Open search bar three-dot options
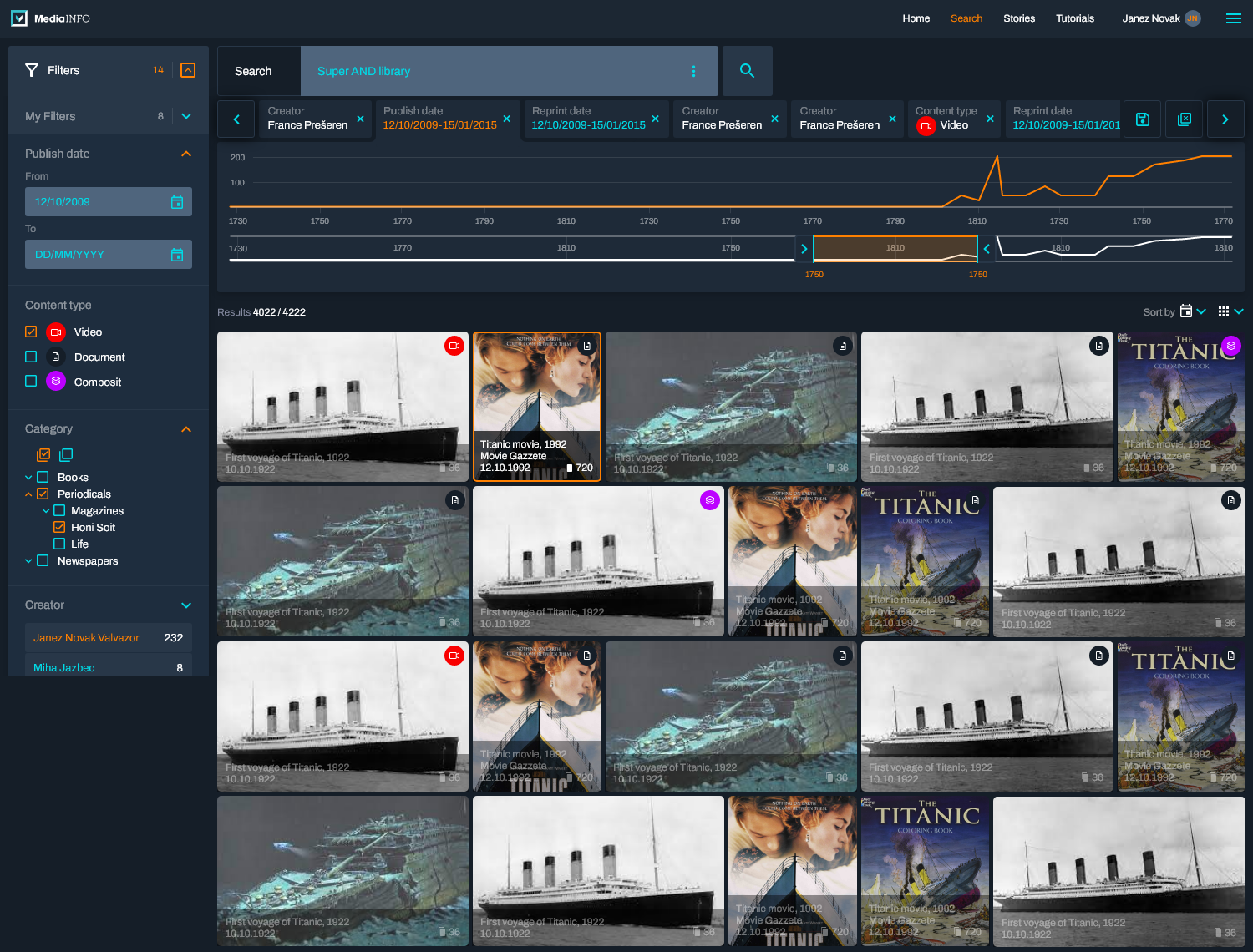Image resolution: width=1253 pixels, height=952 pixels. (693, 71)
